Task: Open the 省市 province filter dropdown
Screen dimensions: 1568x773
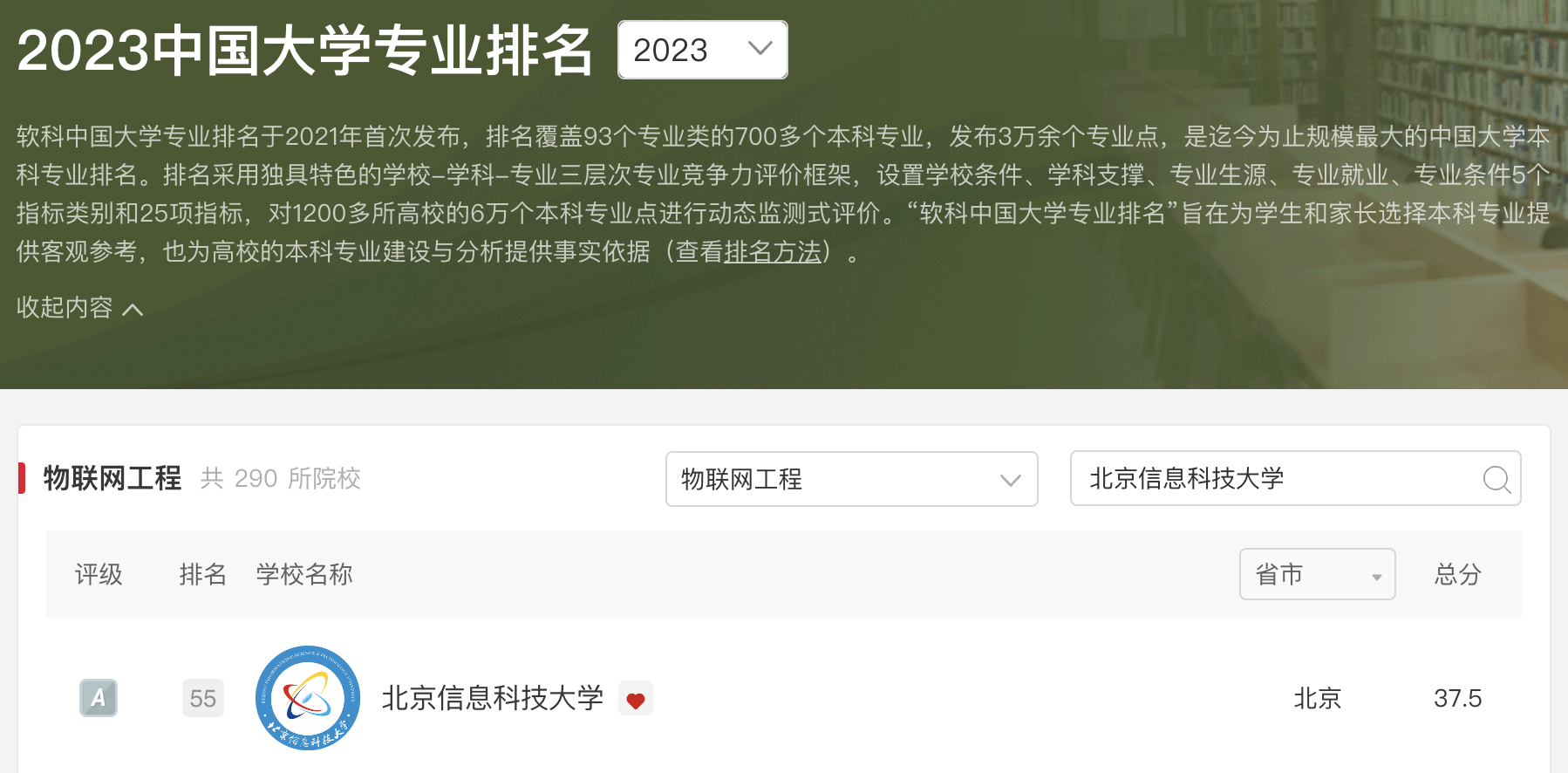Action: (x=1317, y=574)
